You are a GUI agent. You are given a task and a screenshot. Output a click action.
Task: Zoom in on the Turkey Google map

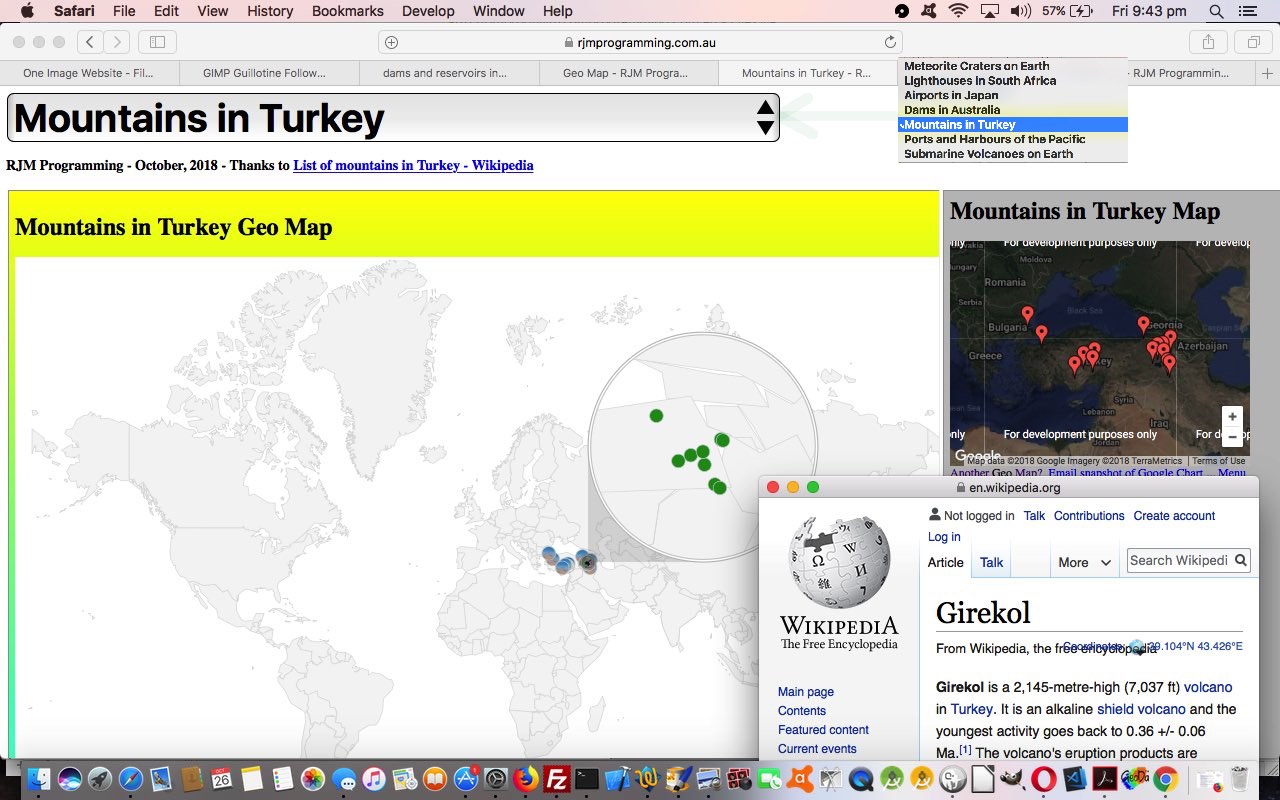click(x=1232, y=417)
